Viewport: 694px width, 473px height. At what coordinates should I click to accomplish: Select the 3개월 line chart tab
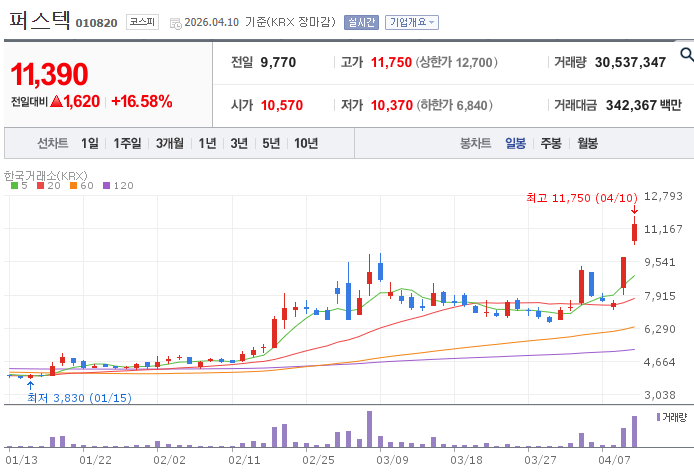[x=170, y=143]
